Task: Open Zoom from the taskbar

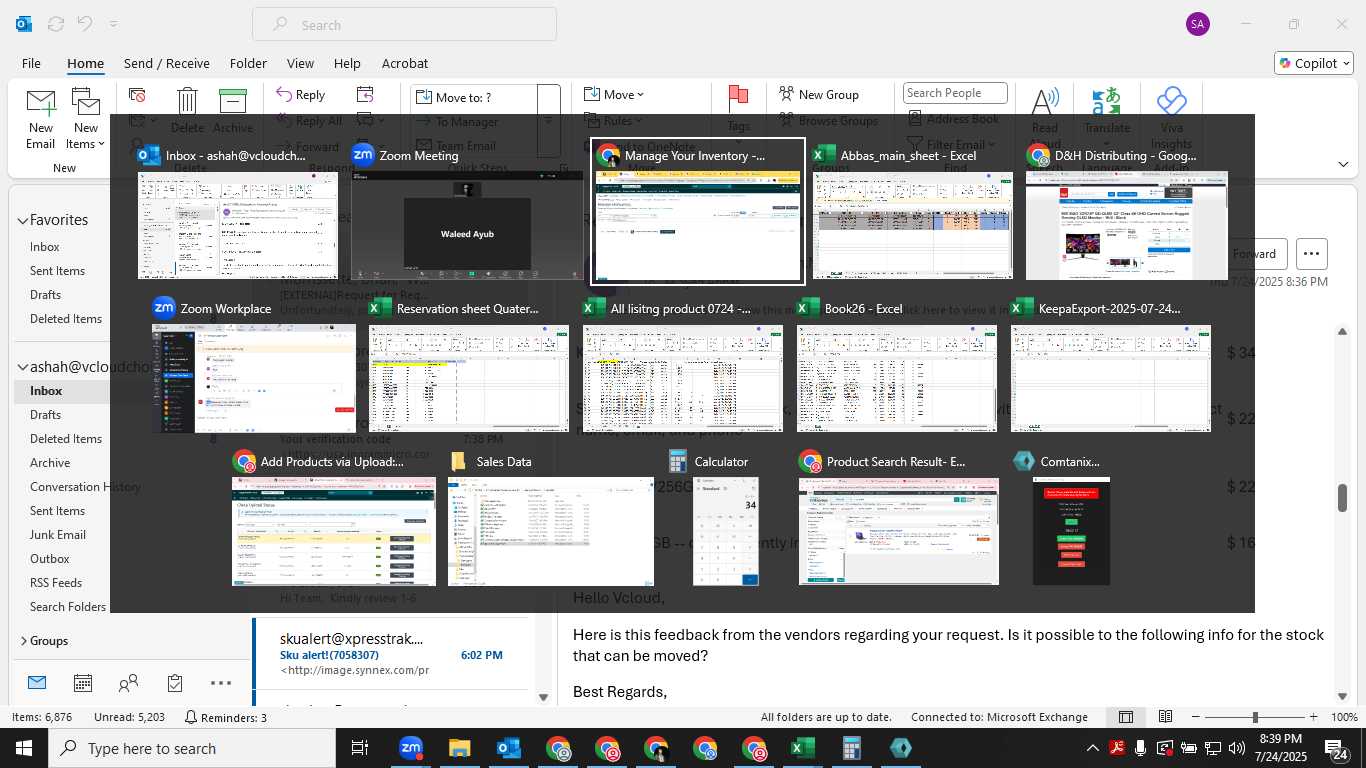Action: coord(411,748)
